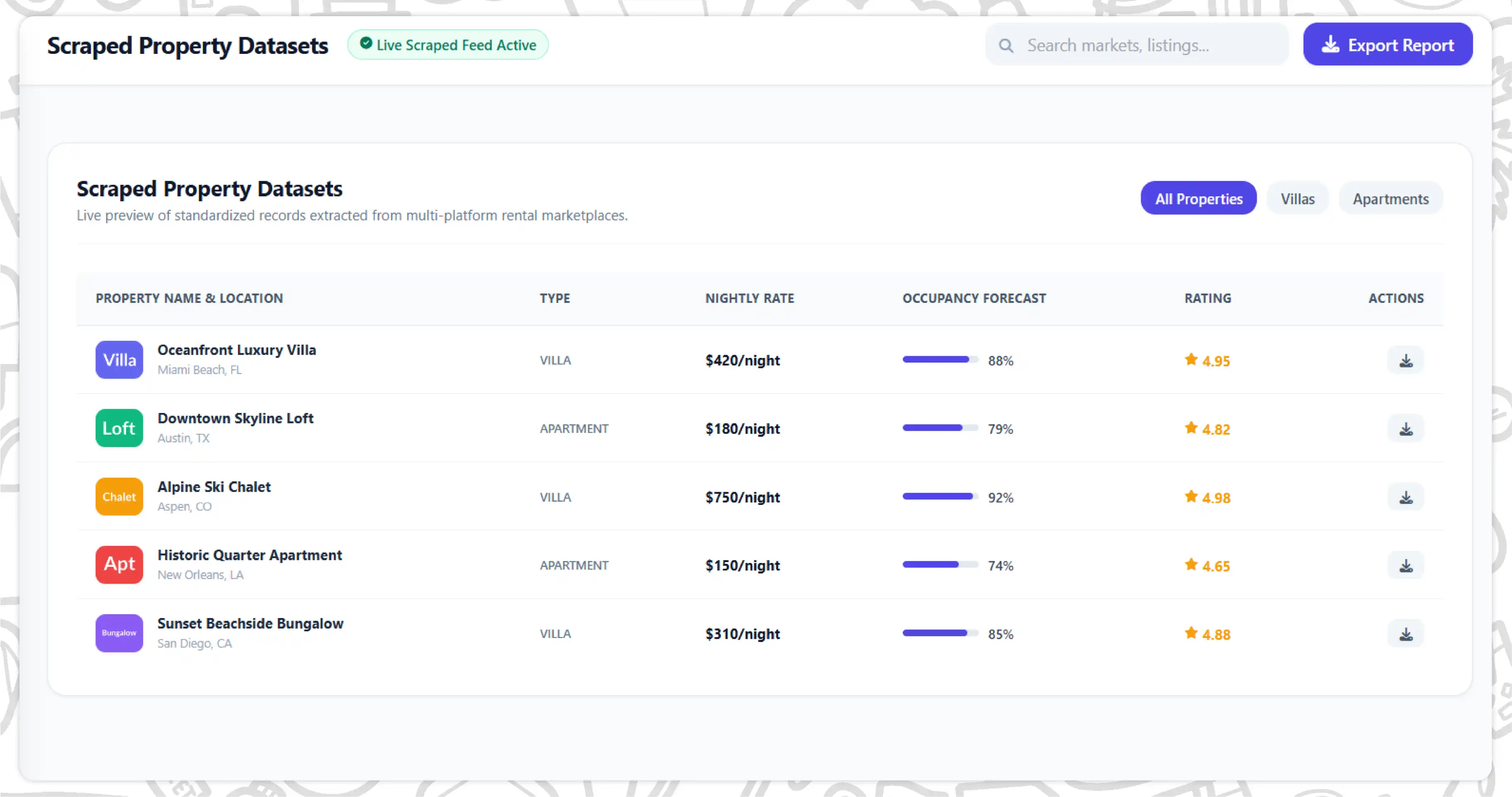Click the star icon beside 4.82 rating

[x=1190, y=428]
